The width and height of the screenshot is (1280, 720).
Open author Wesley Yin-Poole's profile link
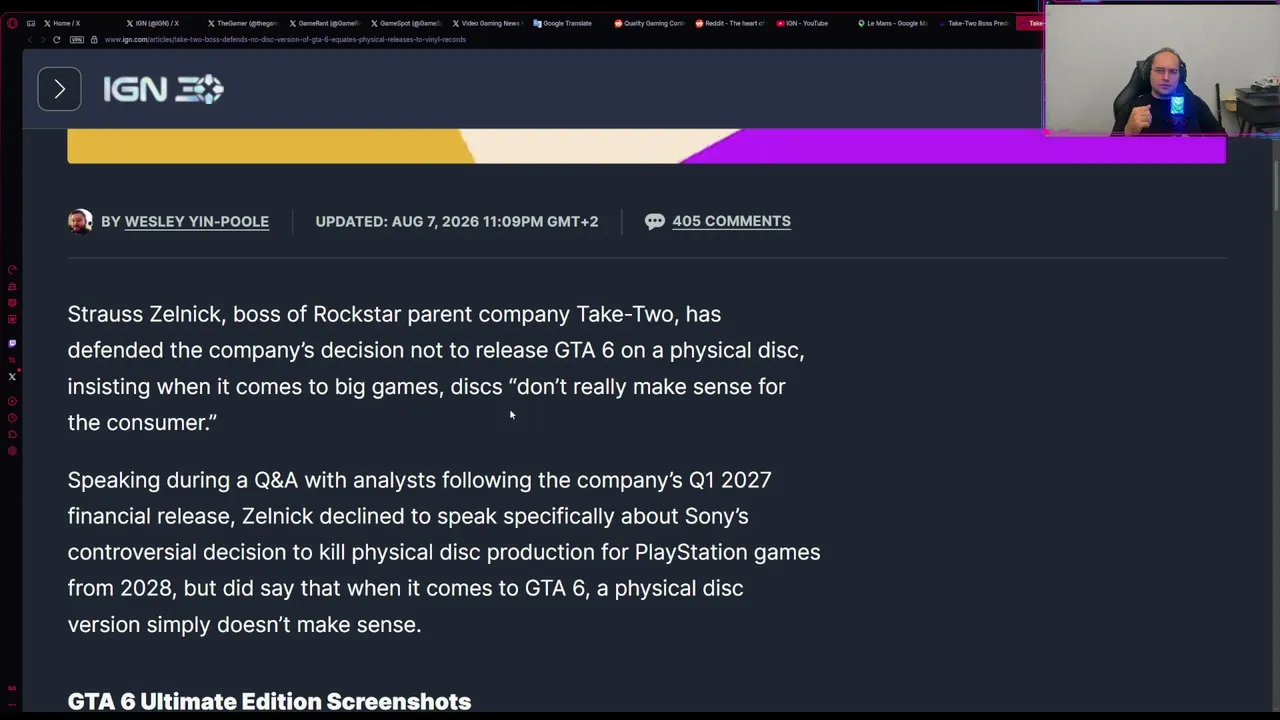196,221
